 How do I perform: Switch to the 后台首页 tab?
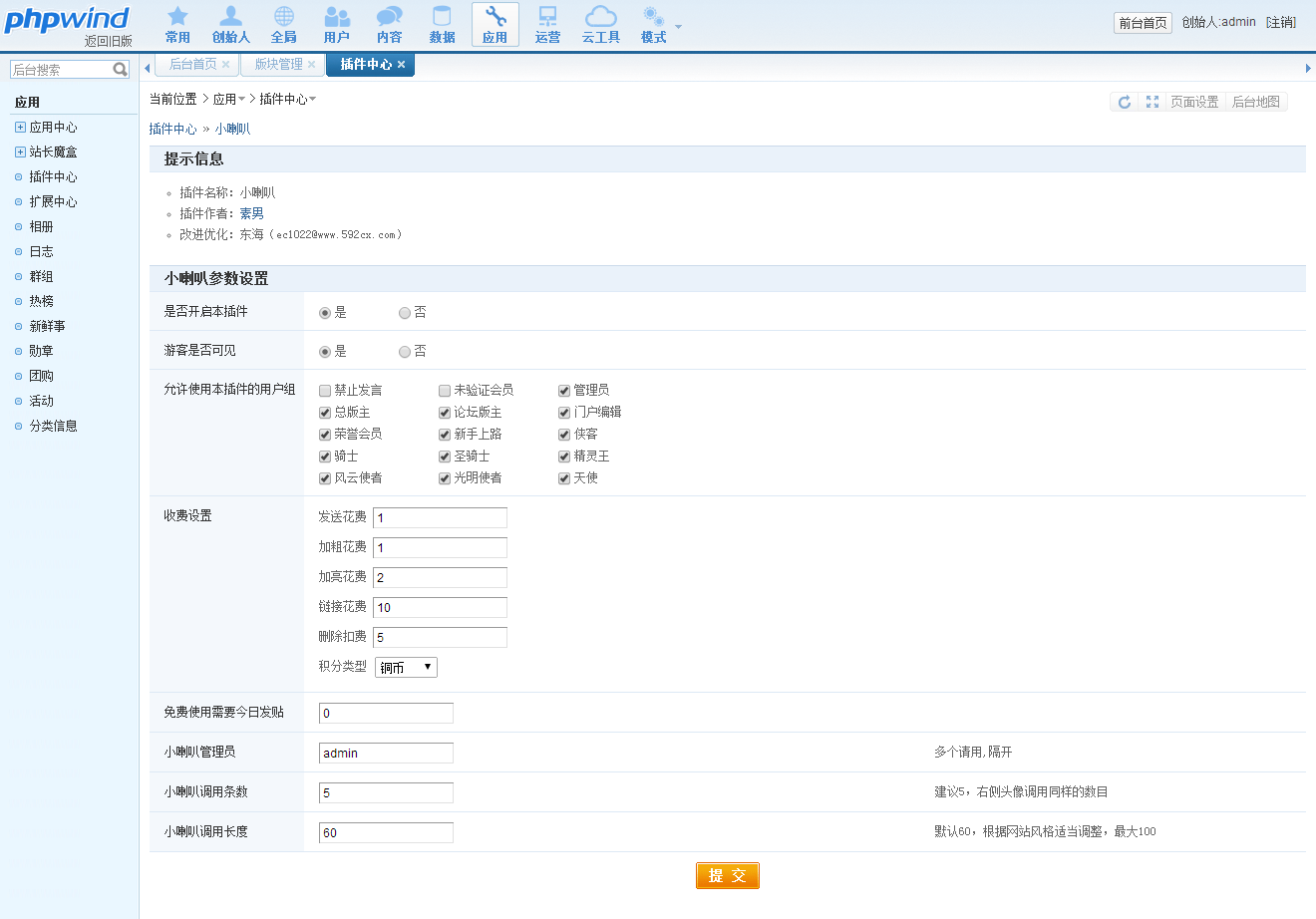tap(192, 64)
